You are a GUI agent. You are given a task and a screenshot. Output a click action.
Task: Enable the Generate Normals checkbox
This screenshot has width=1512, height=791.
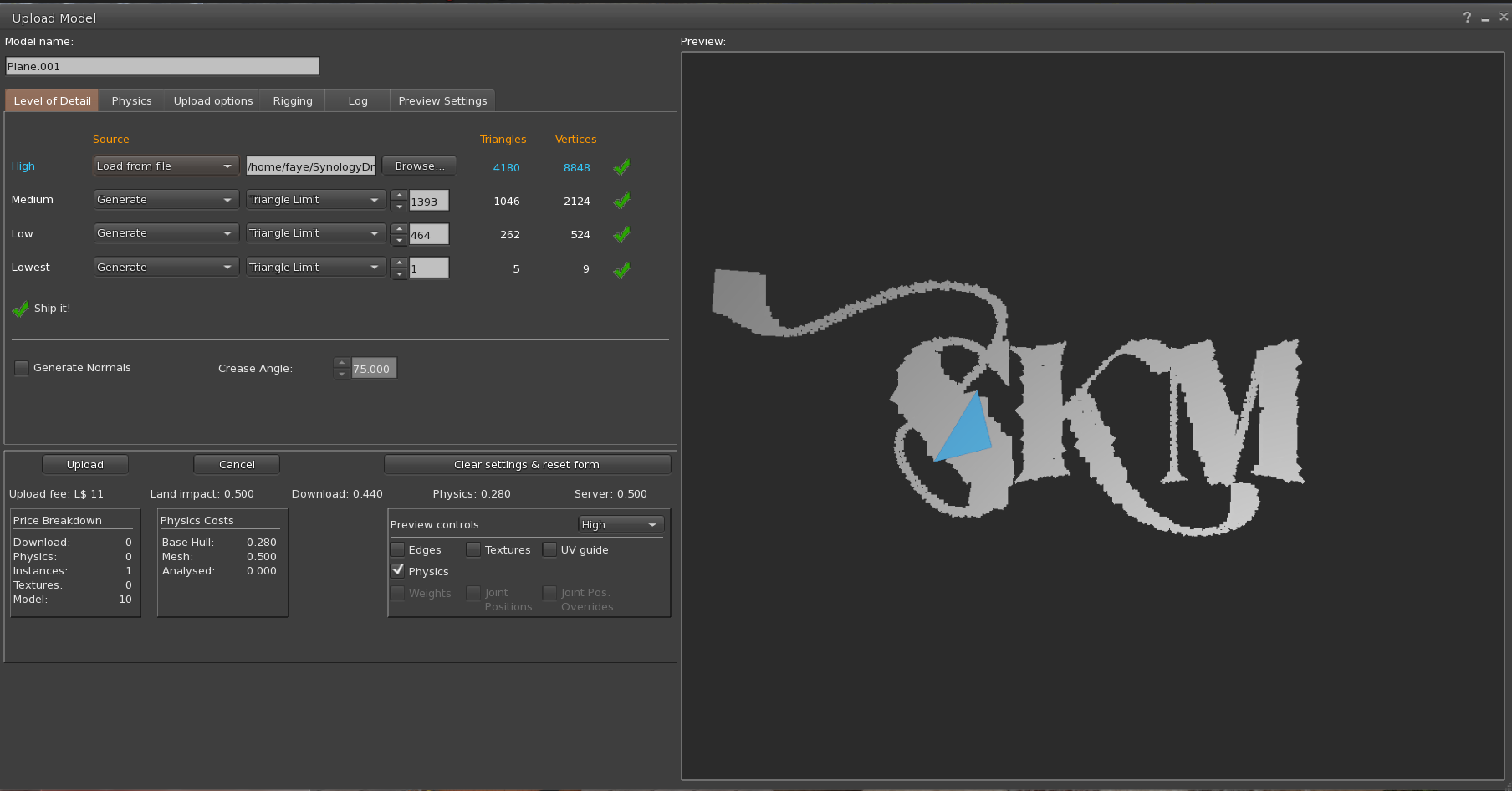pos(22,368)
